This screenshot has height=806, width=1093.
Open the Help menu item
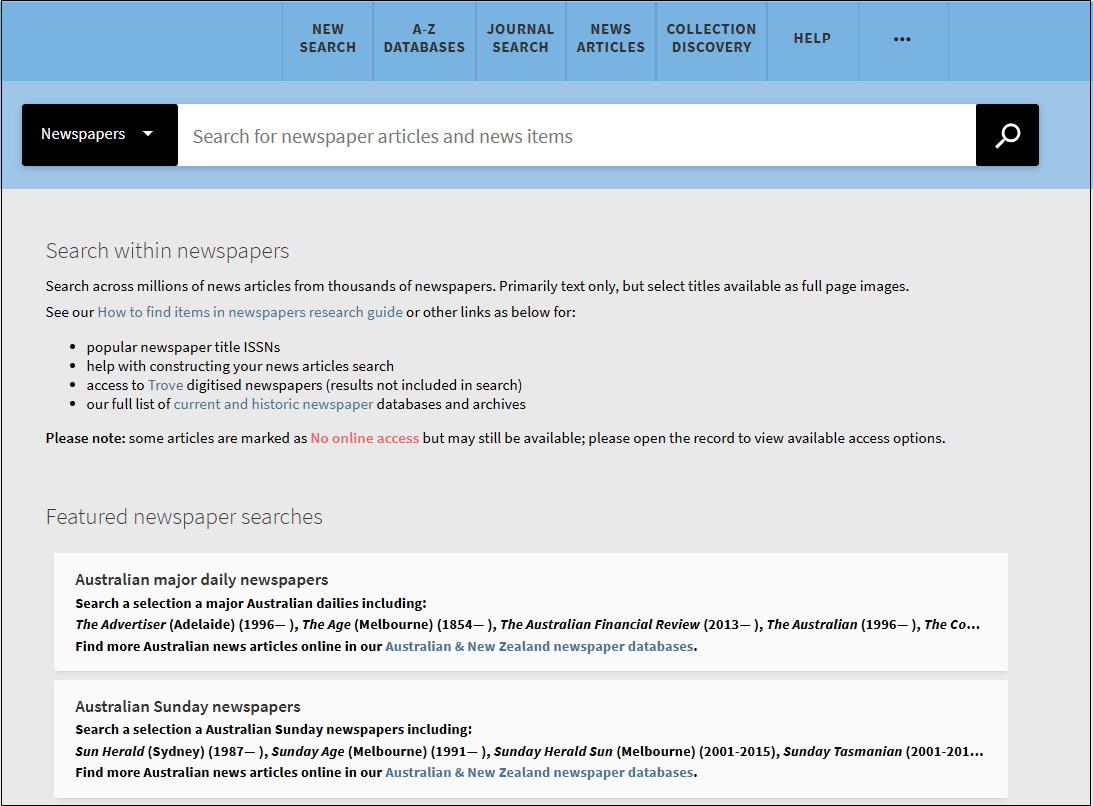(x=812, y=39)
